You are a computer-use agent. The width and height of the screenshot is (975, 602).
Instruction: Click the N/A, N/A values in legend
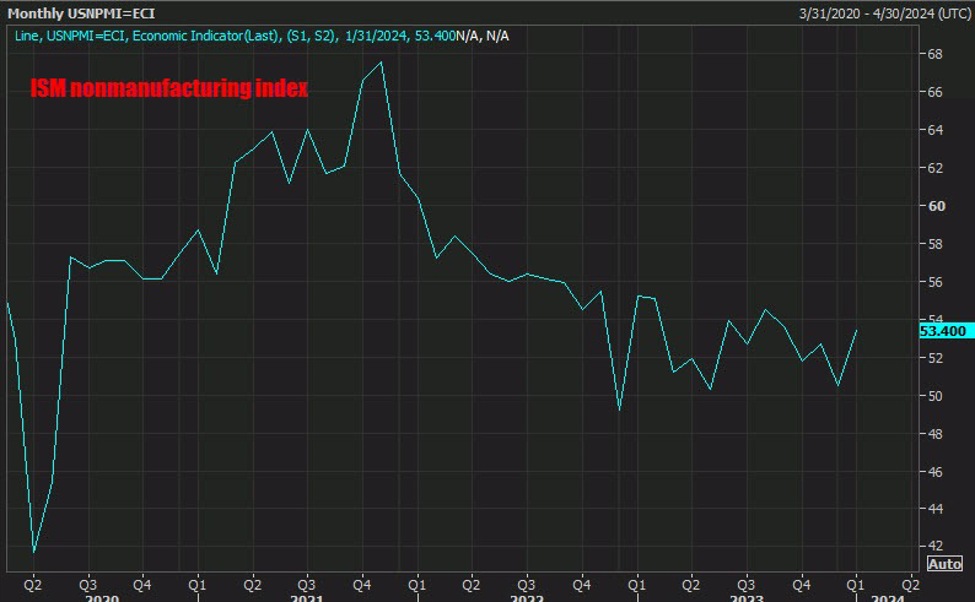point(483,36)
